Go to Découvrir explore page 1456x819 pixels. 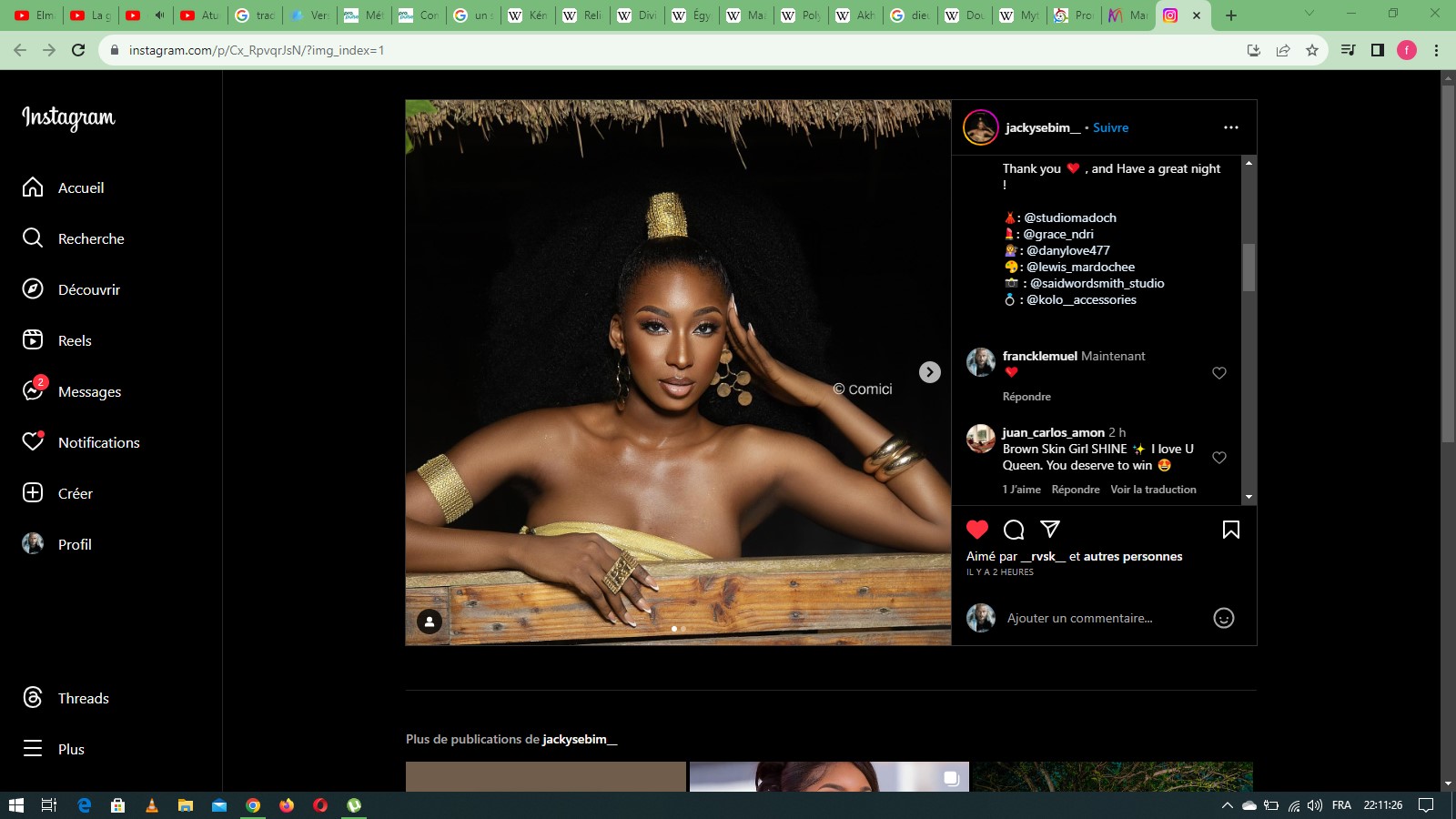pyautogui.click(x=88, y=289)
